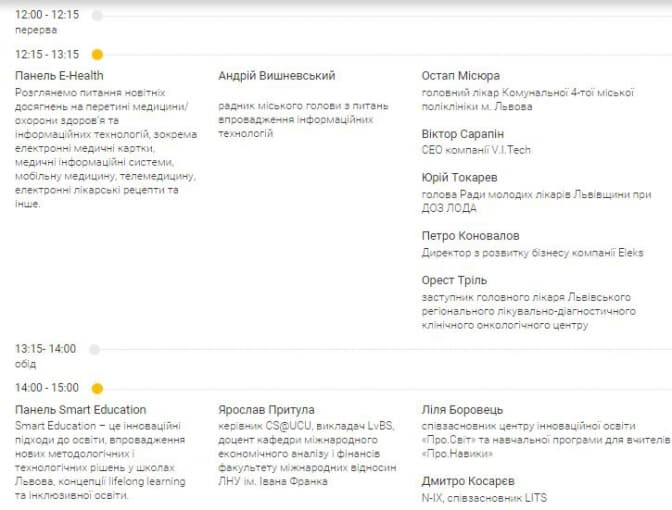
Task: Open Юрій Токарев's speaker entry
Action: (461, 178)
